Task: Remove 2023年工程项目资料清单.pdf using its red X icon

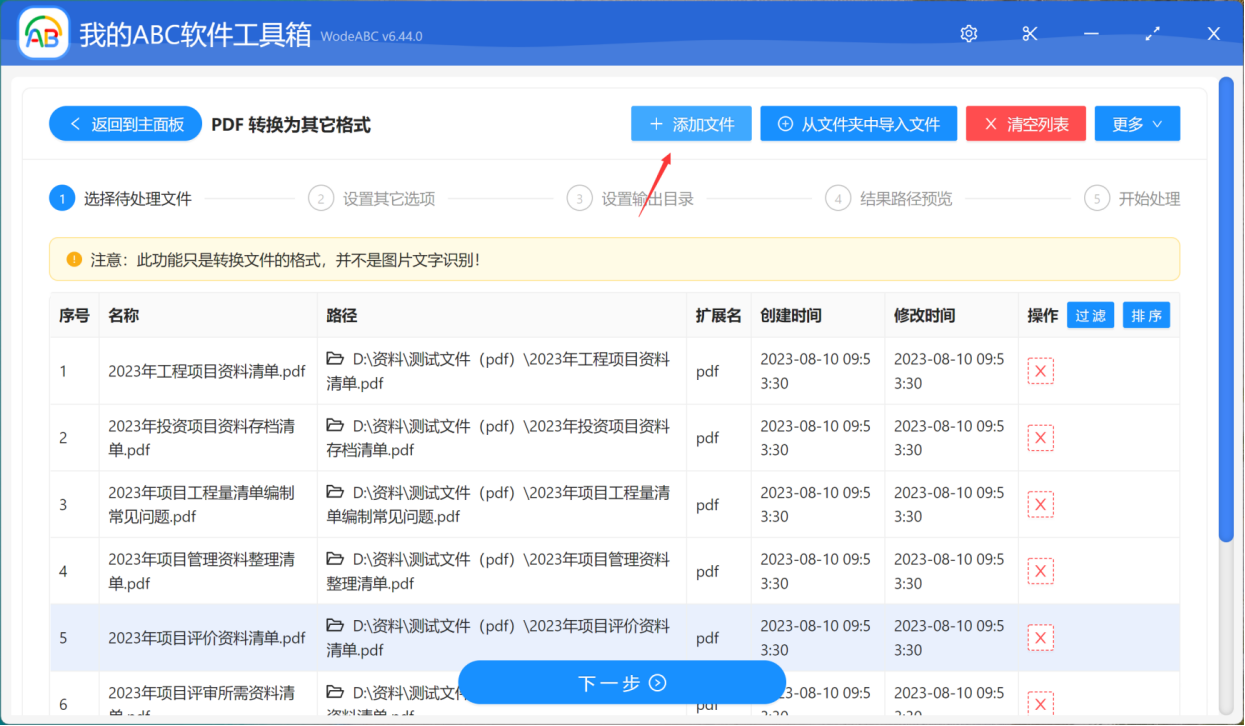Action: tap(1040, 370)
